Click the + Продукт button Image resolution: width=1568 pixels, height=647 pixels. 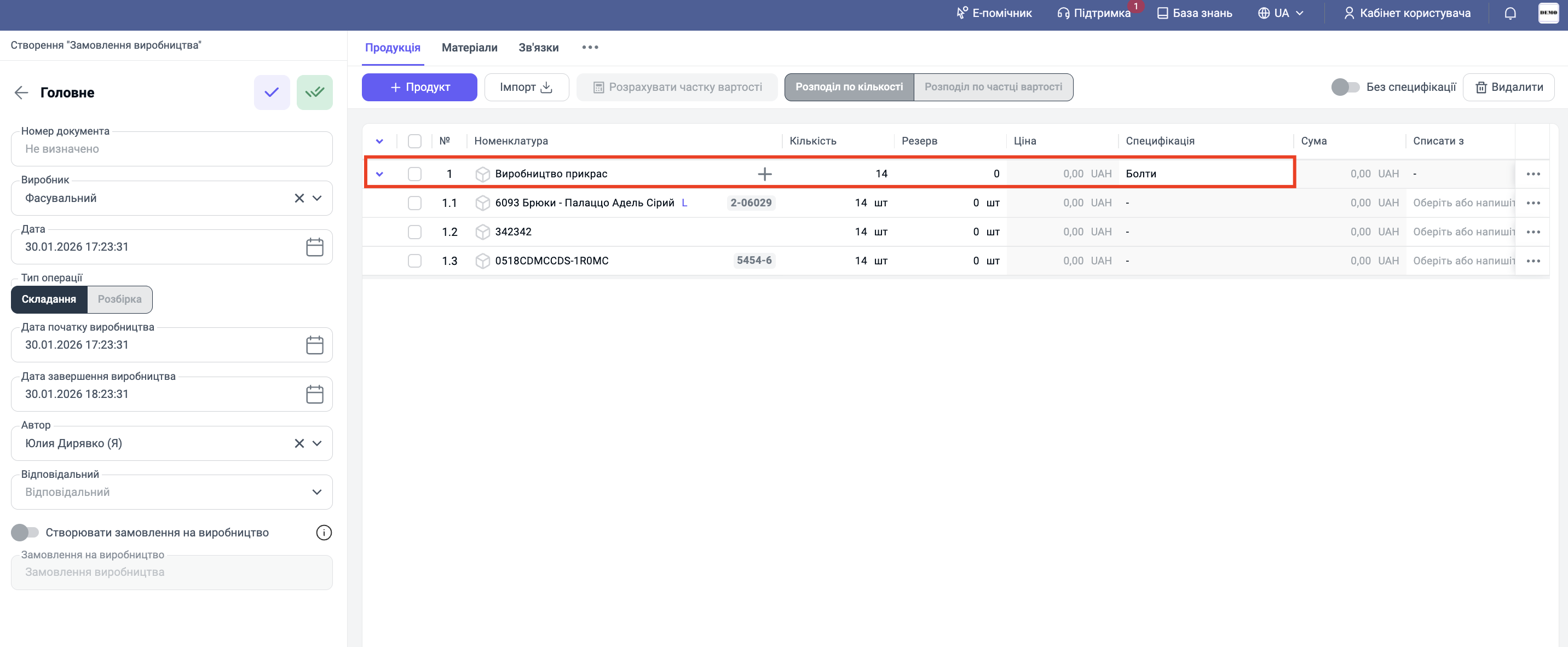coord(419,87)
